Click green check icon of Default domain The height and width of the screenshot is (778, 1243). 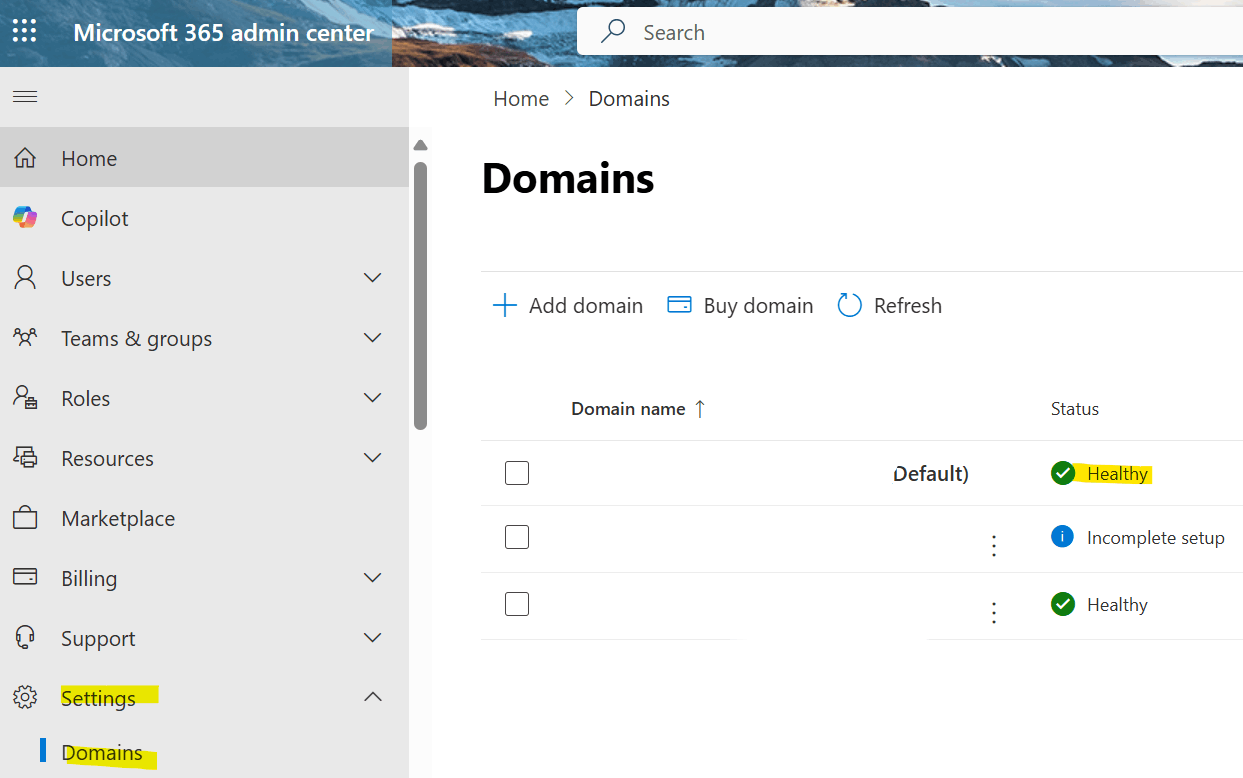click(1063, 473)
